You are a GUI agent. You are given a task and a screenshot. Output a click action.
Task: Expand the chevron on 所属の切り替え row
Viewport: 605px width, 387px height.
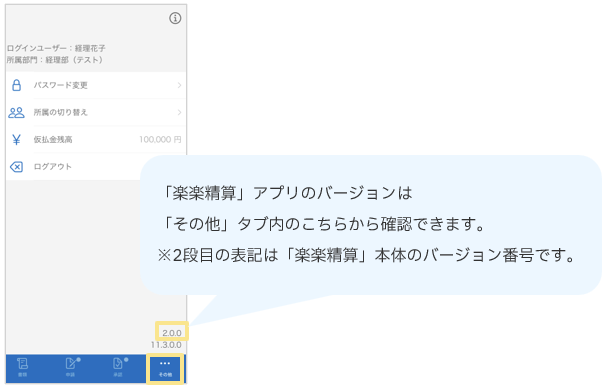179,112
